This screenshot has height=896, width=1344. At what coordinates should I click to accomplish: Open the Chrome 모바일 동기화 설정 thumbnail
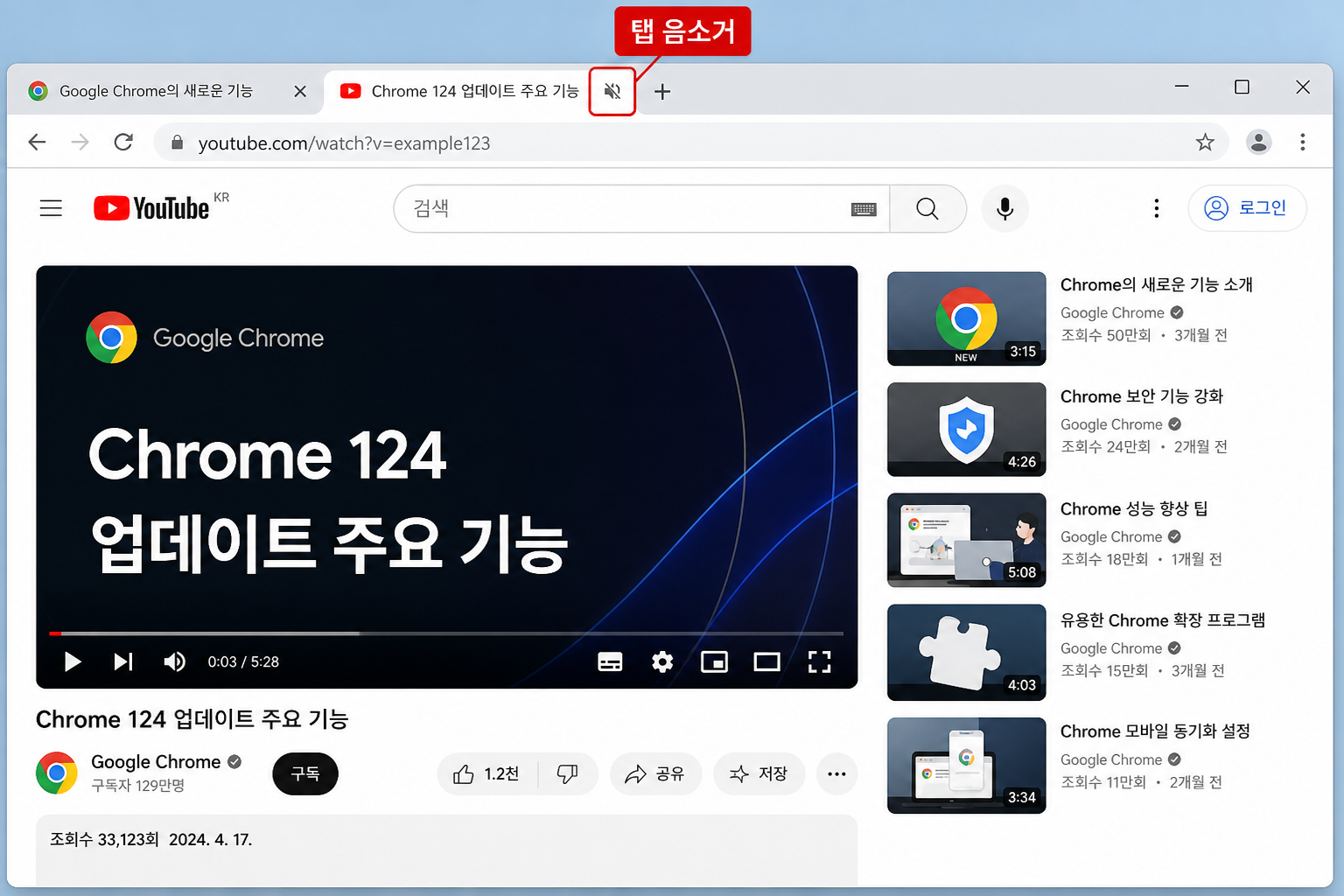[967, 766]
